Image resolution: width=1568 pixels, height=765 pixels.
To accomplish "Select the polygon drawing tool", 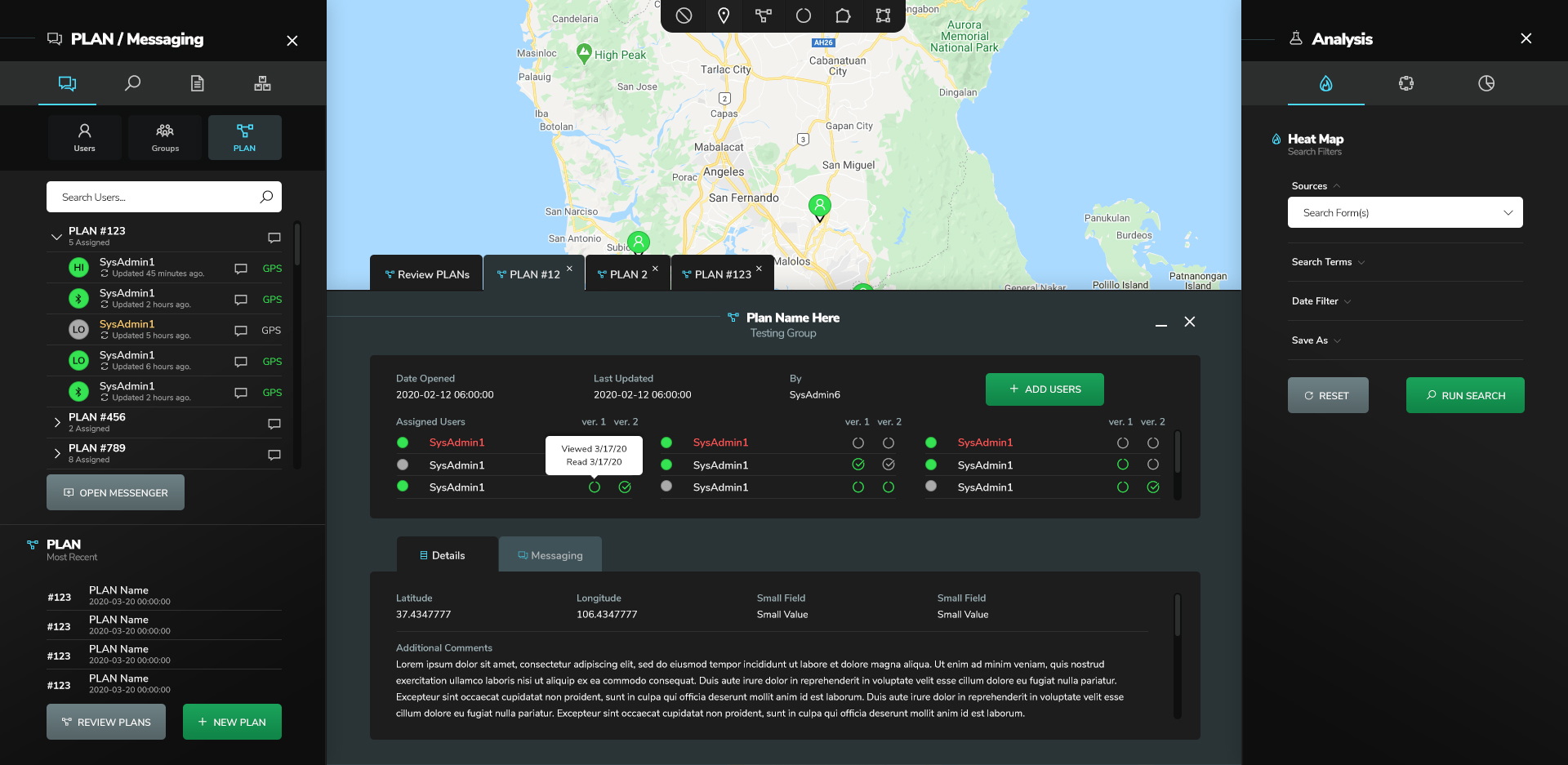I will 844,16.
